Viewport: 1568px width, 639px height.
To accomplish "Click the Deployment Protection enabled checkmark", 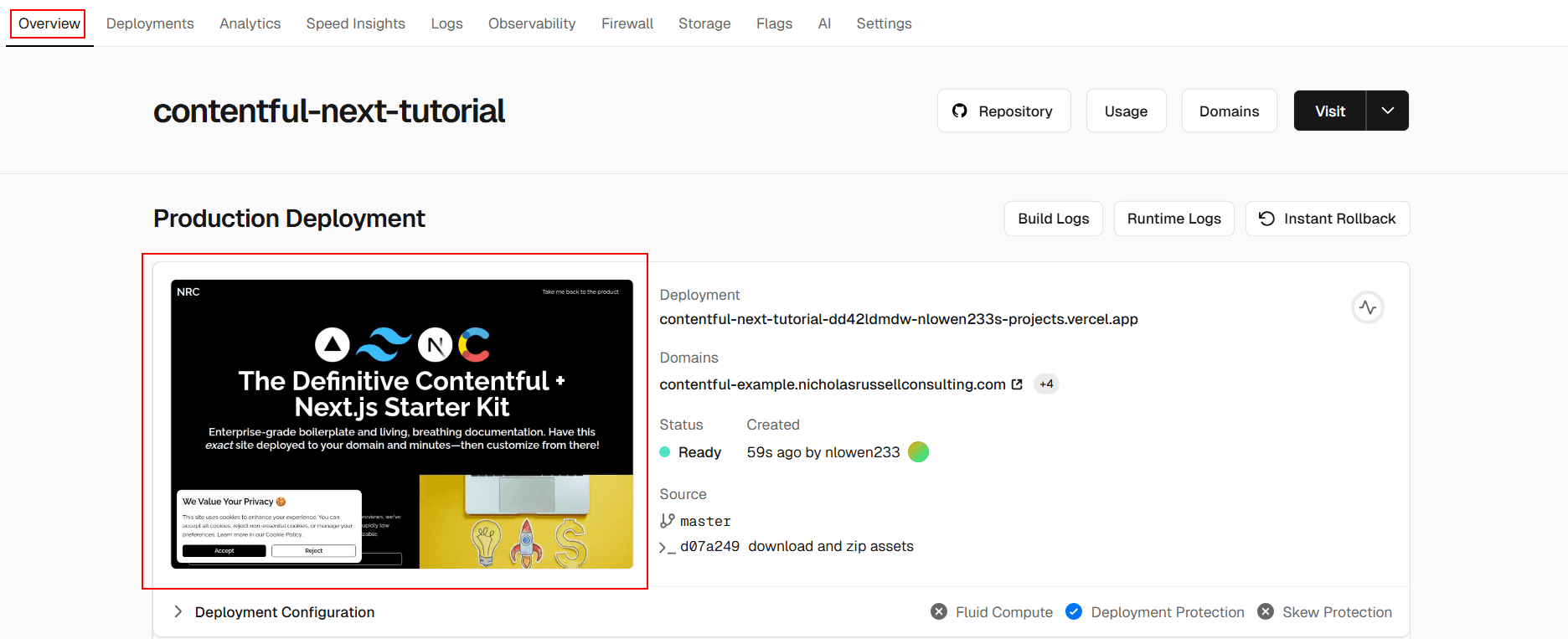I will point(1074,612).
